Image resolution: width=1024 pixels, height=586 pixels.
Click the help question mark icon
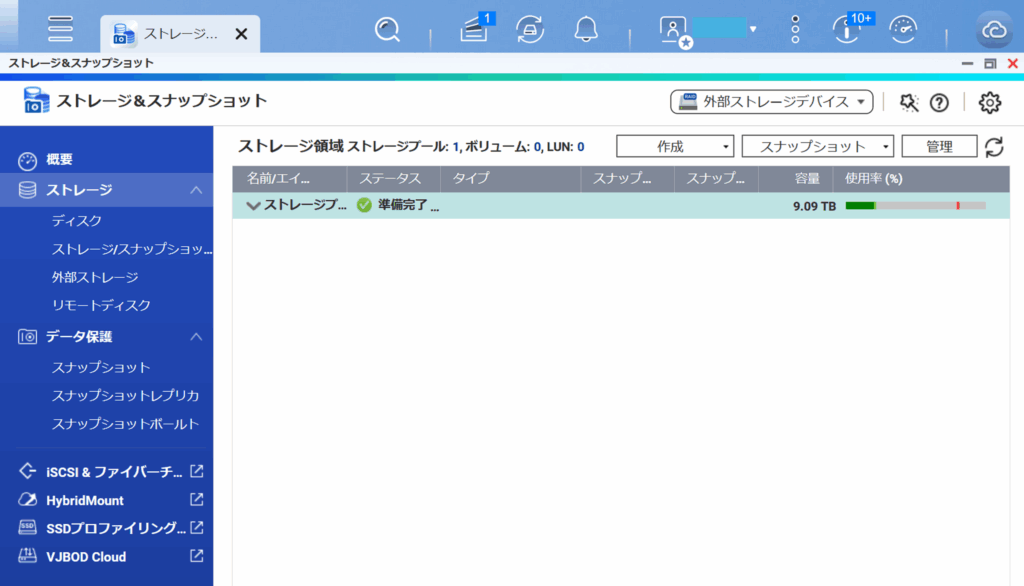pos(939,102)
